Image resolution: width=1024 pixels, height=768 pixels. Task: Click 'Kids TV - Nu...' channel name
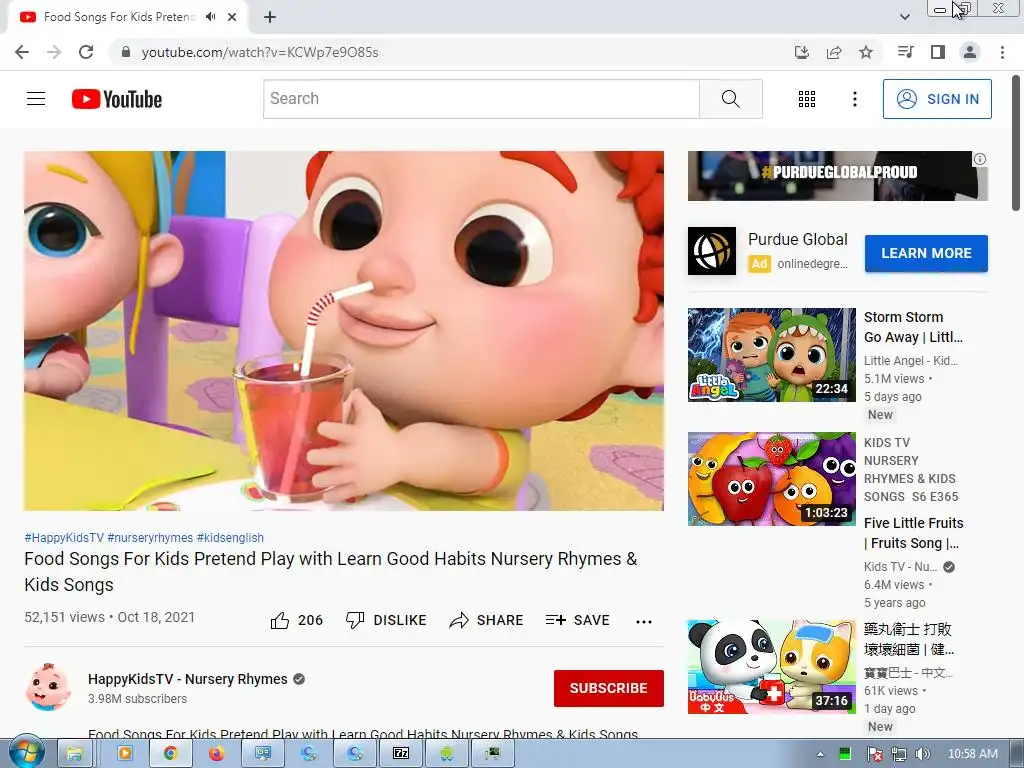pos(901,566)
